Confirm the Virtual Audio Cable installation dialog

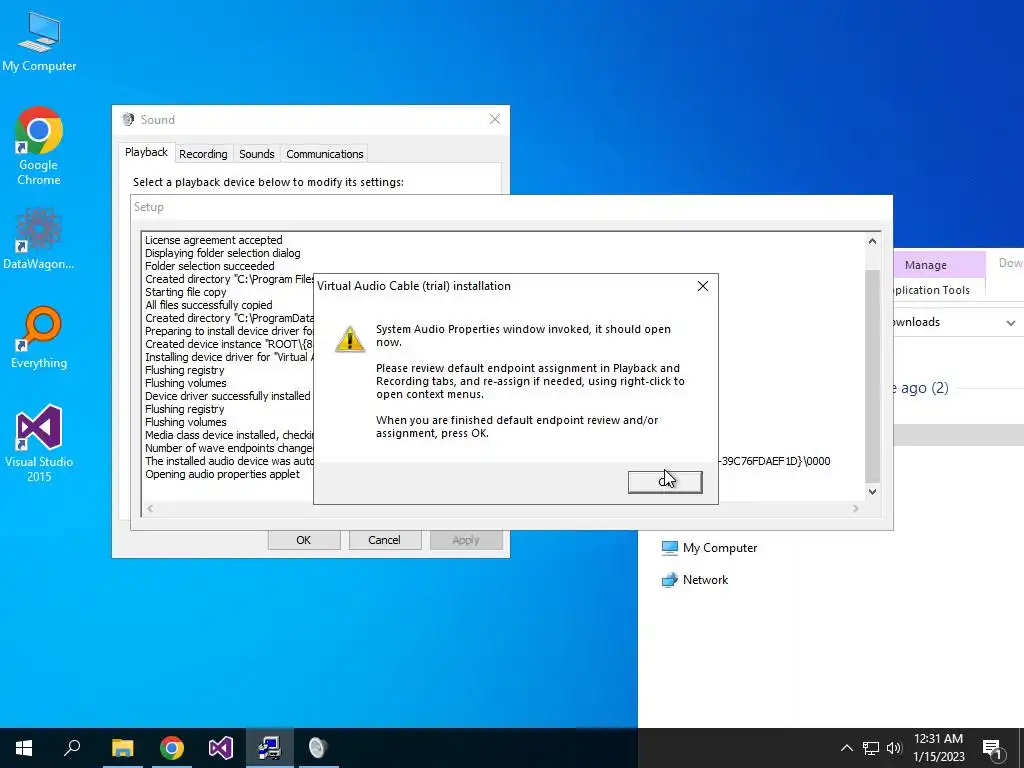(x=665, y=482)
